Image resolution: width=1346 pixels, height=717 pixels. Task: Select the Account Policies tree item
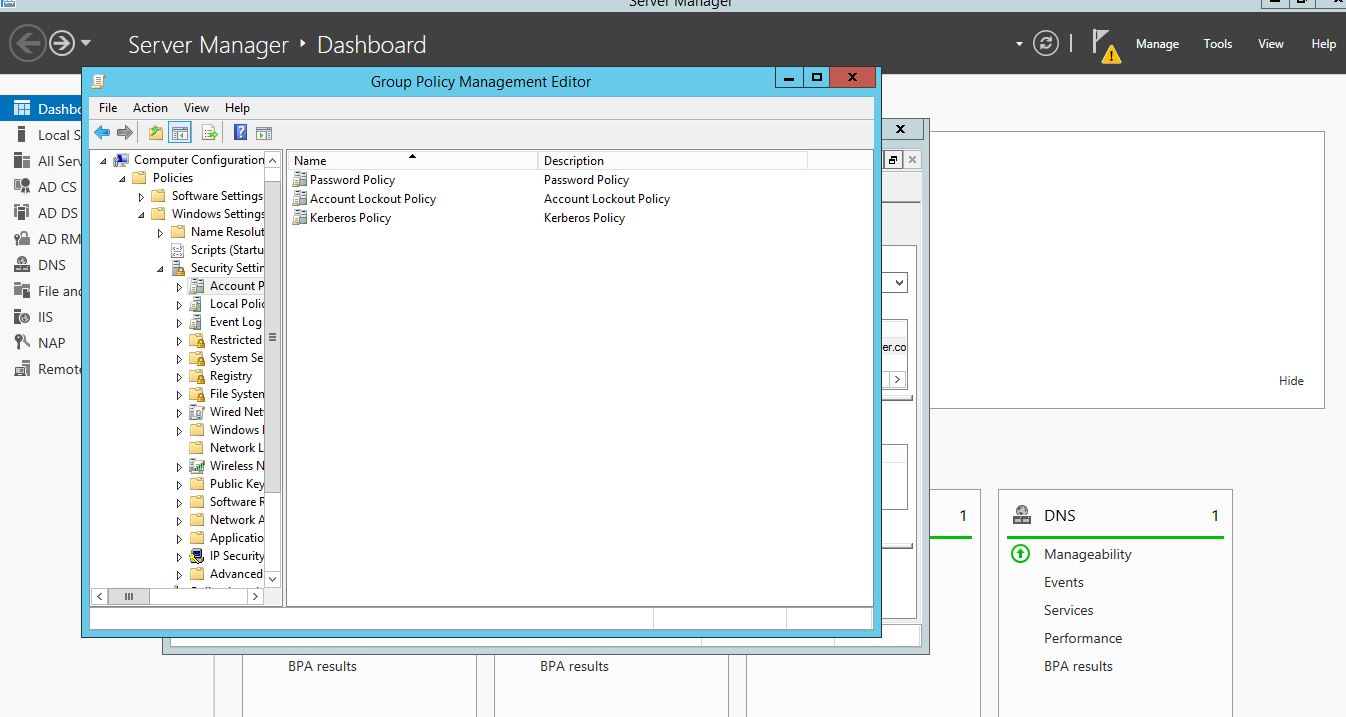237,286
